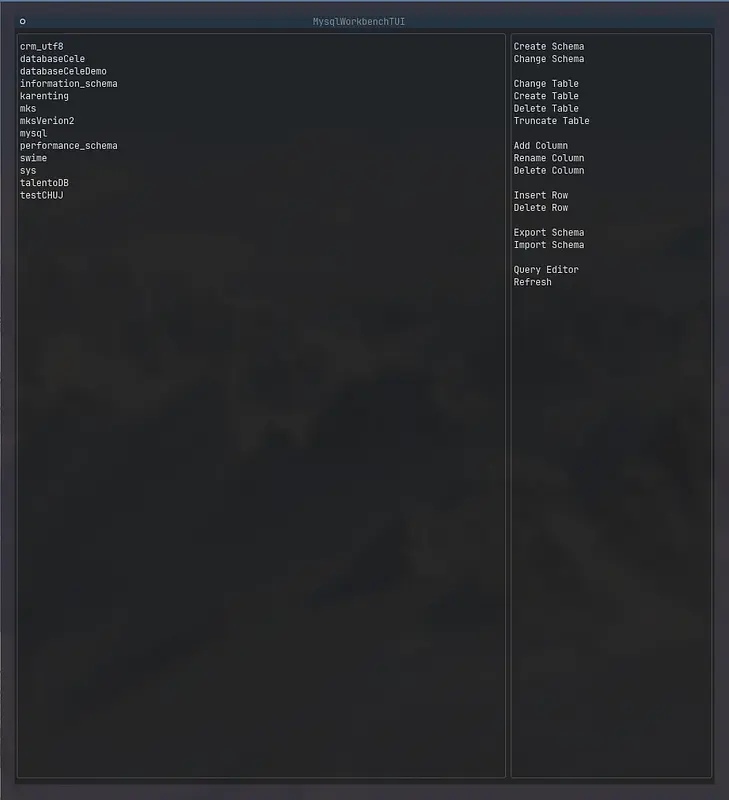Select Import Schema action

(548, 245)
